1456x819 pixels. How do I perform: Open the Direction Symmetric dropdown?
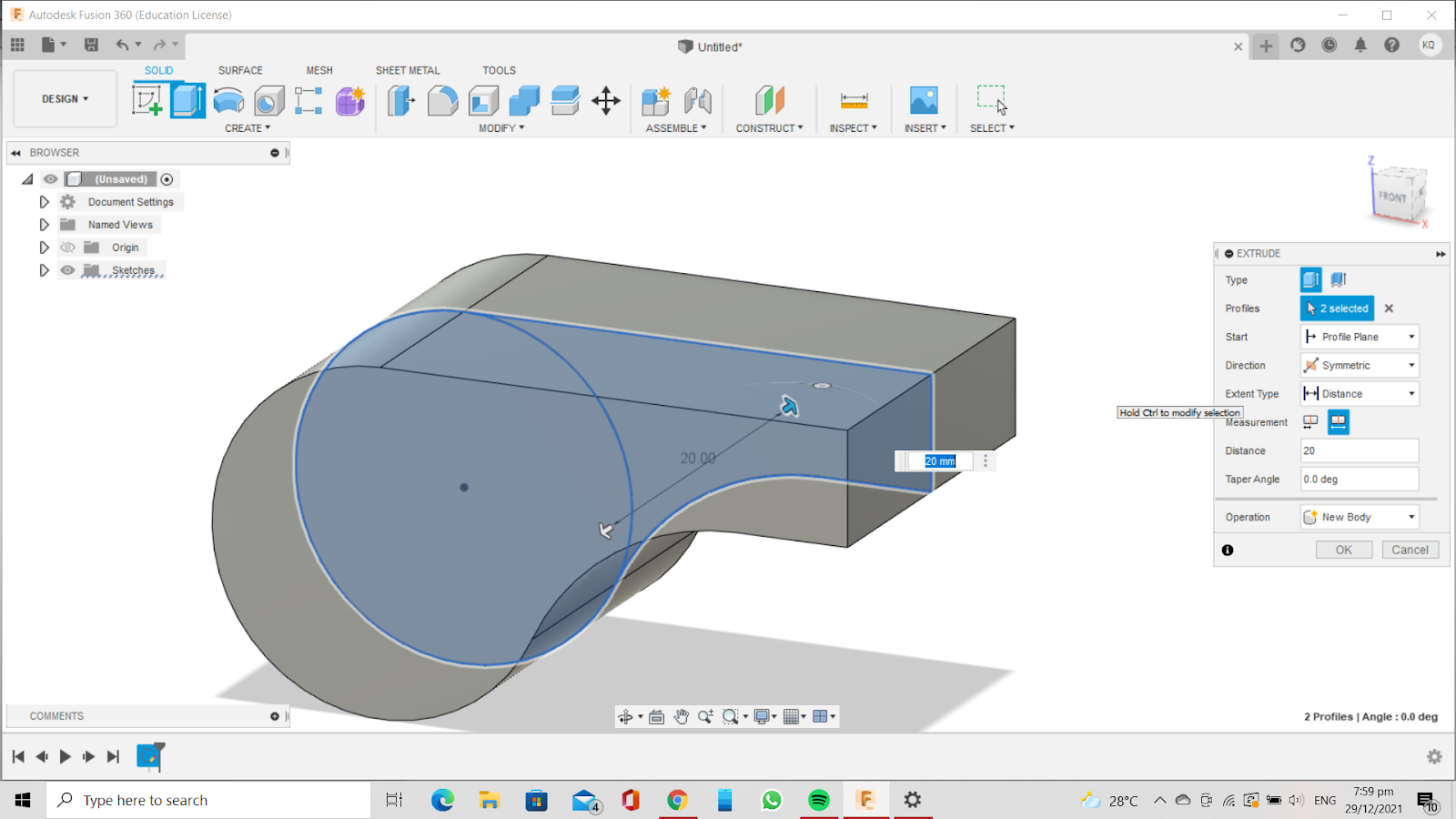tap(1360, 365)
